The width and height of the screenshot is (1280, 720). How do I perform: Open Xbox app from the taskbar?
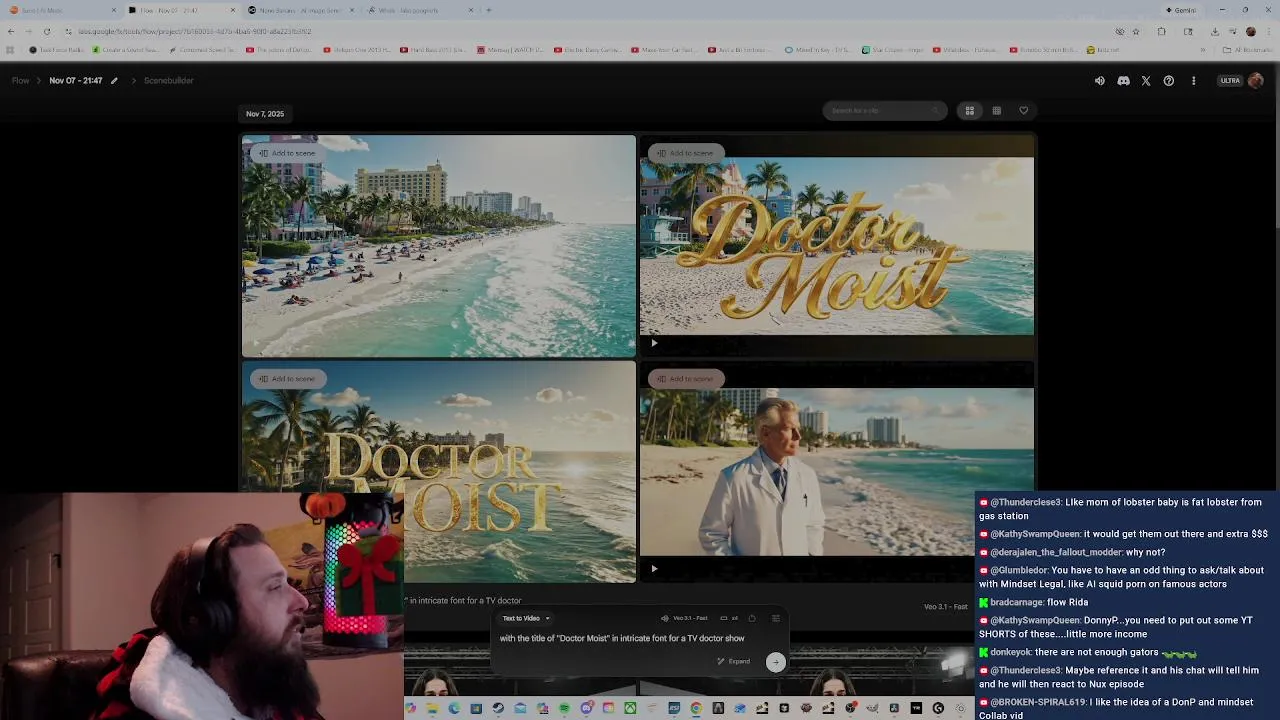630,708
